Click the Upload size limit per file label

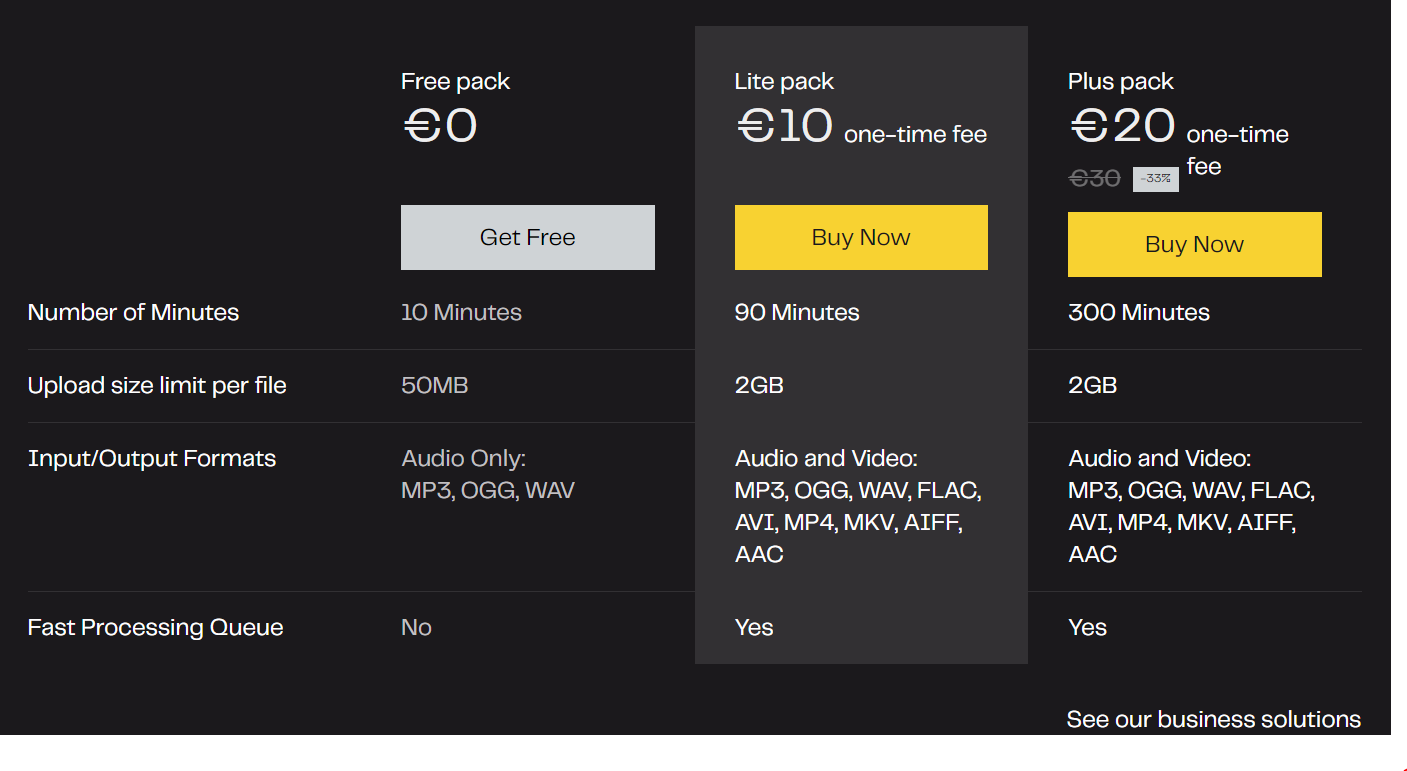click(157, 385)
